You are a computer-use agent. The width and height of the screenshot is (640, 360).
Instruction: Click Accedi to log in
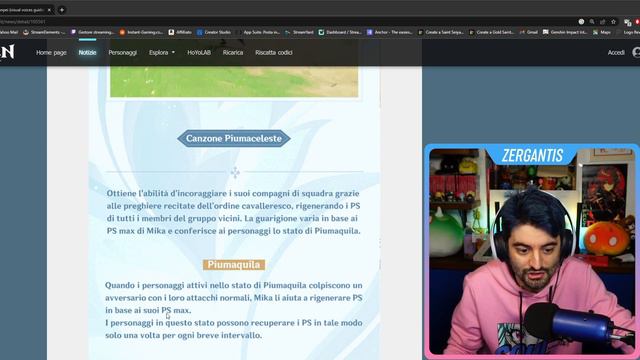[x=616, y=53]
